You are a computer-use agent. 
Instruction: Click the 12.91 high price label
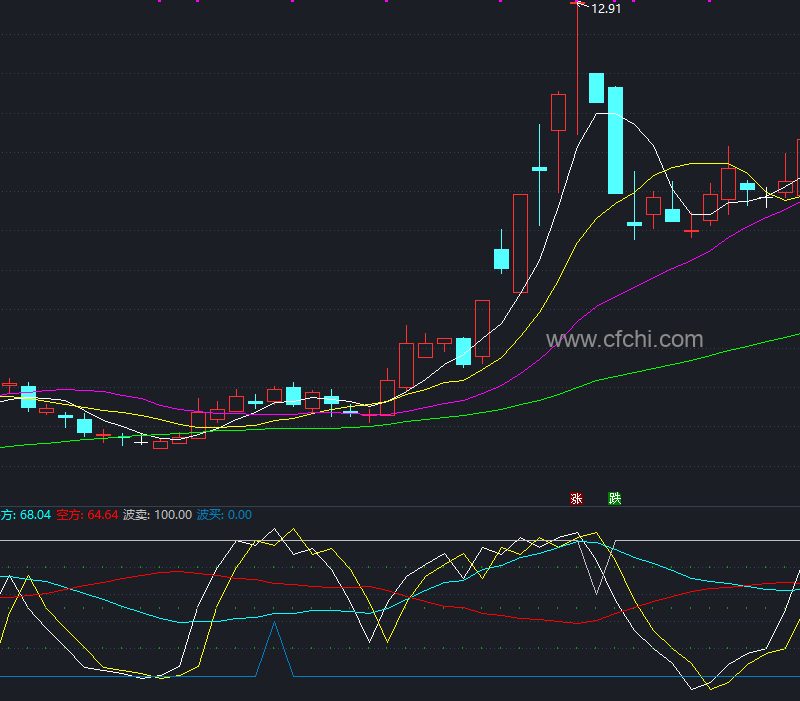tap(606, 9)
